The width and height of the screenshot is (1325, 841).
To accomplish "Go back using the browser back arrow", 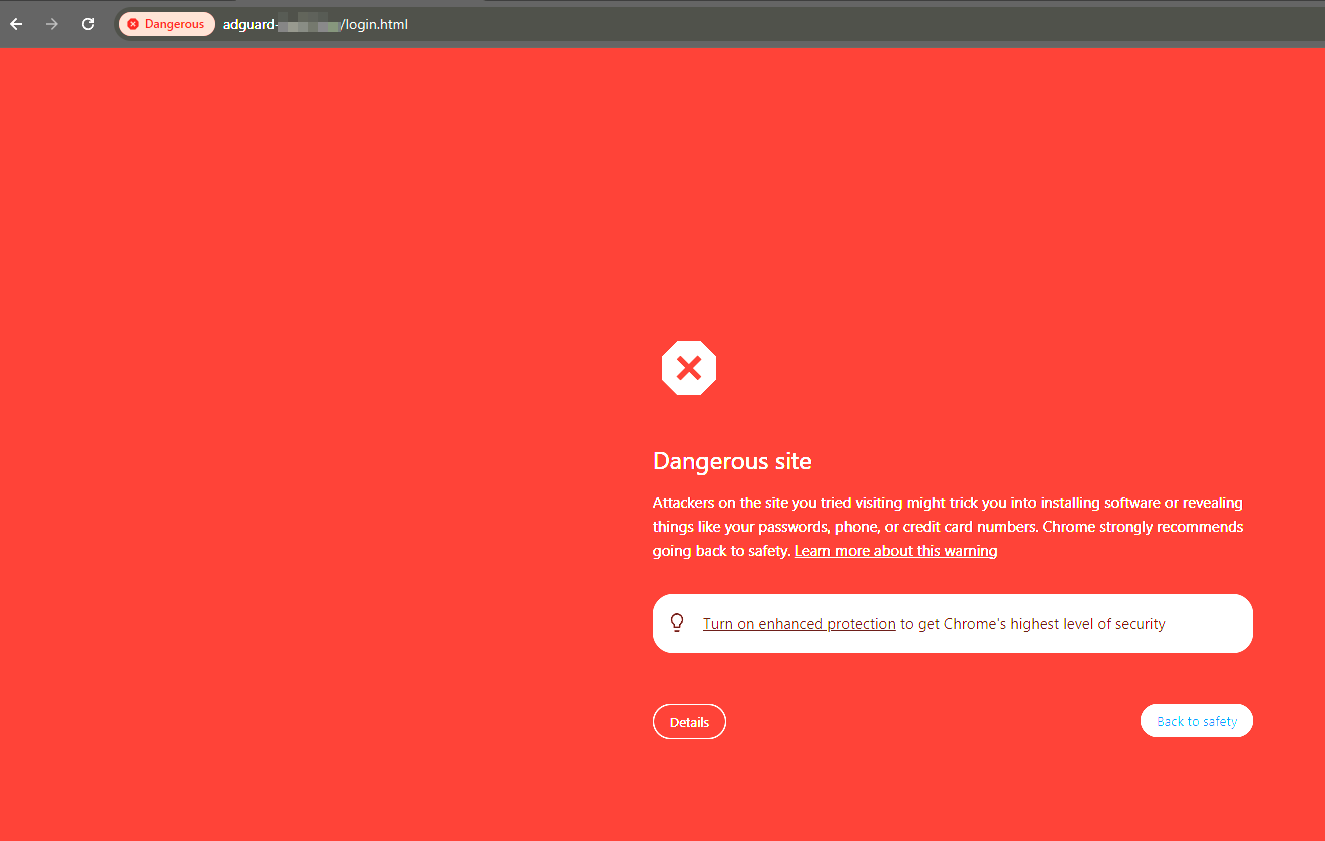I will (16, 24).
